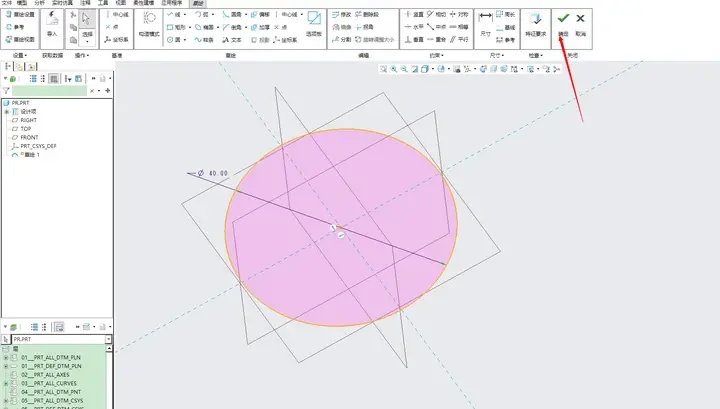Select the Circle (圆) sketch tool

click(x=176, y=40)
